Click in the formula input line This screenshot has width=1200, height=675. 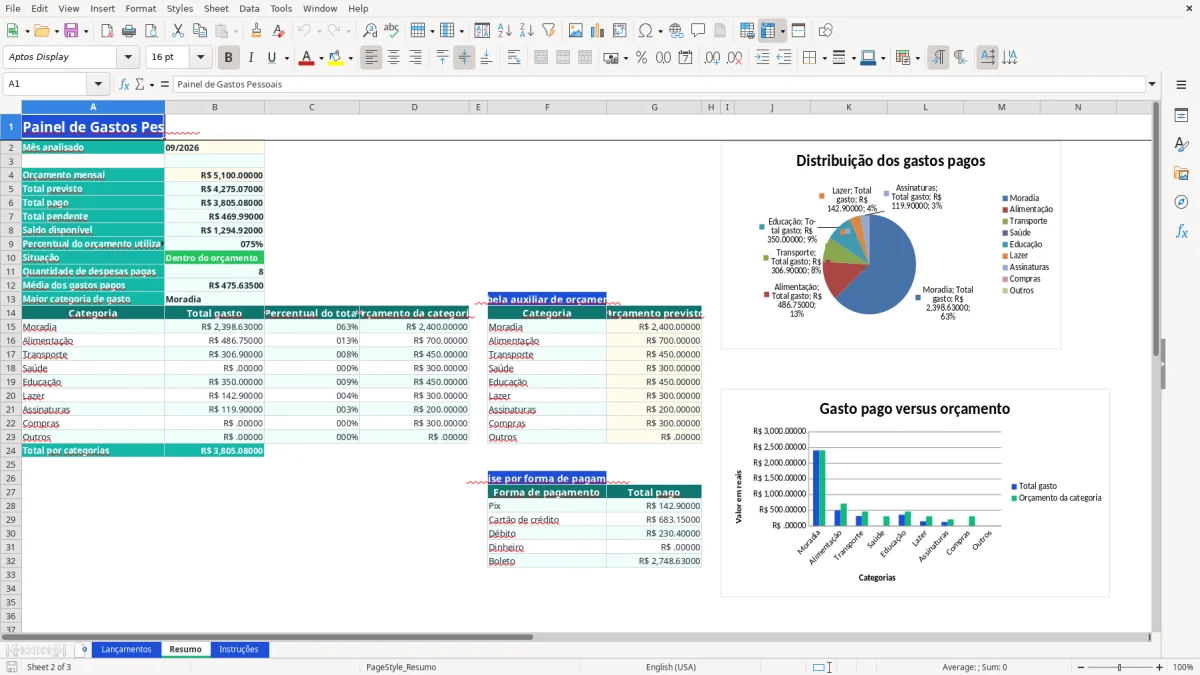pyautogui.click(x=658, y=84)
